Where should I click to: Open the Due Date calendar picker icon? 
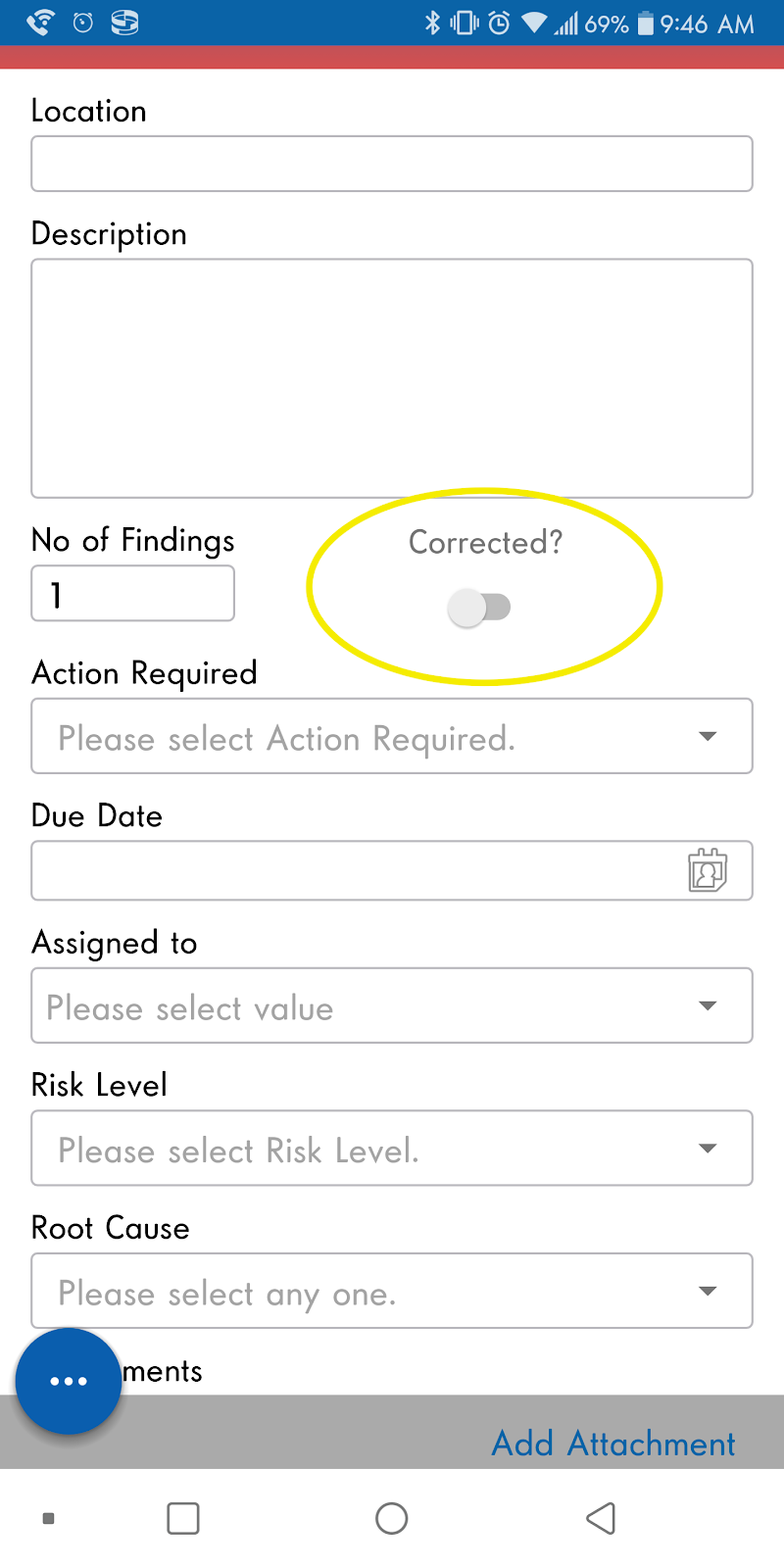coord(708,870)
